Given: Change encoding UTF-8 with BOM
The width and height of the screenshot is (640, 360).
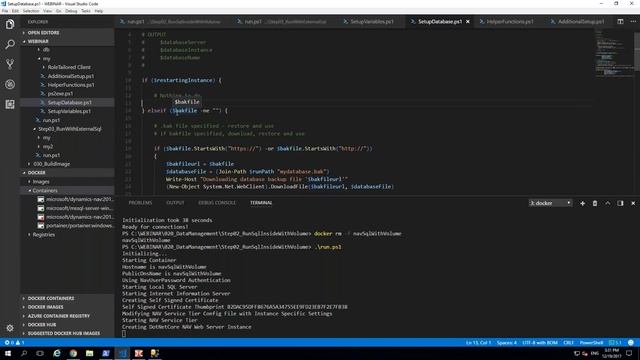Looking at the screenshot, I should click(x=540, y=342).
